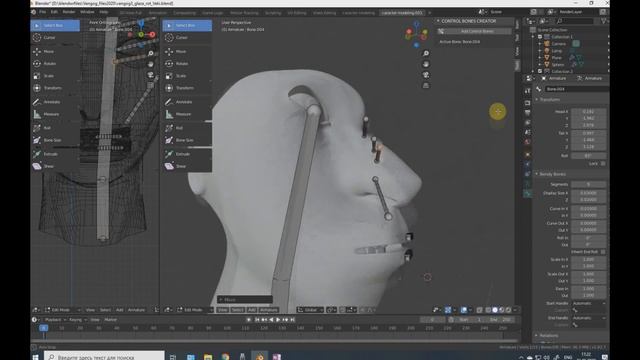Activate Bone Size tool in the left viewport toolbar
Screen dimensions: 640x360
54,140
